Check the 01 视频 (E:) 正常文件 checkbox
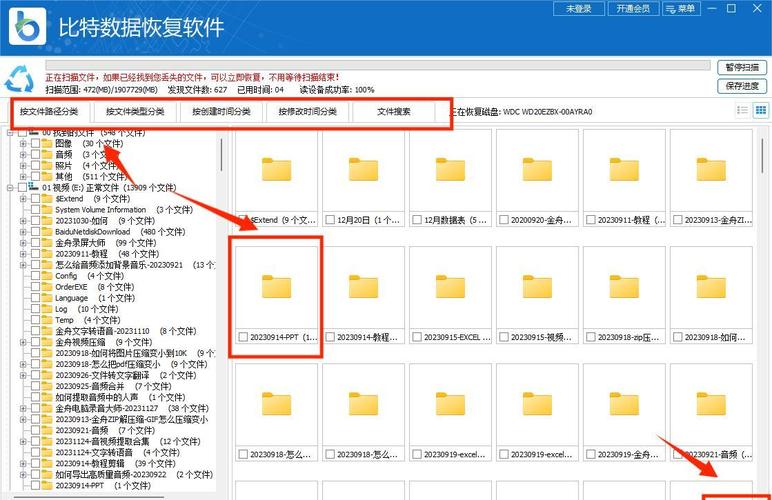 pyautogui.click(x=22, y=188)
